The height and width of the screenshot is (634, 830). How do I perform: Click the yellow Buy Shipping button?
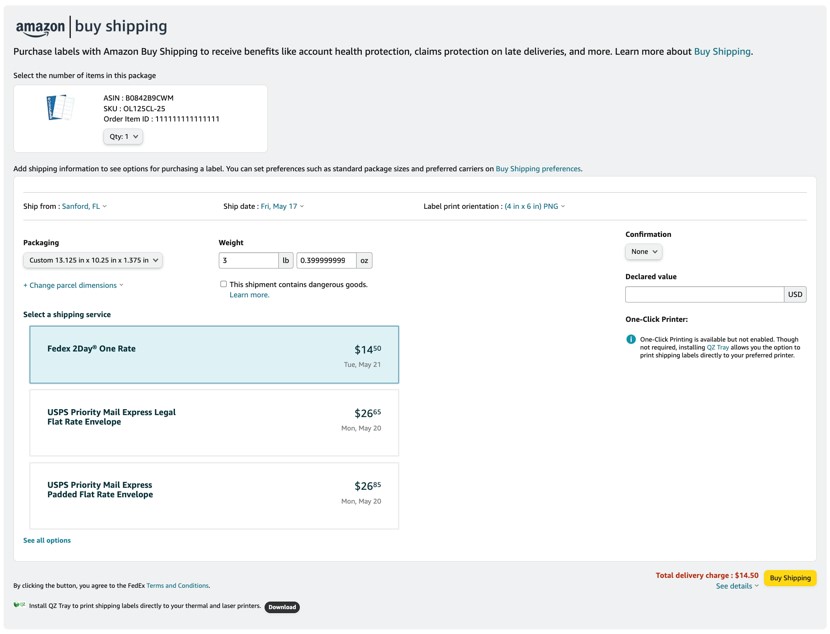coord(790,578)
